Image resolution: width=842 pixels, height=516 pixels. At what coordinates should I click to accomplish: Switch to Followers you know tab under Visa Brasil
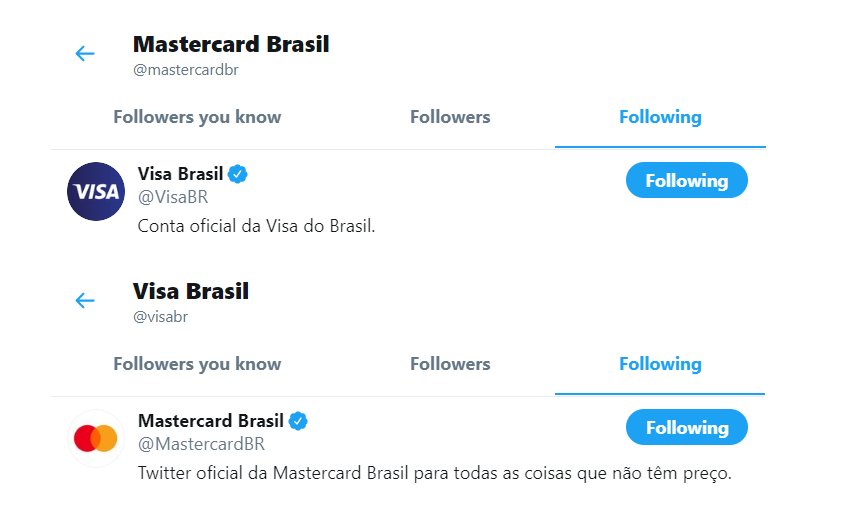(x=197, y=364)
